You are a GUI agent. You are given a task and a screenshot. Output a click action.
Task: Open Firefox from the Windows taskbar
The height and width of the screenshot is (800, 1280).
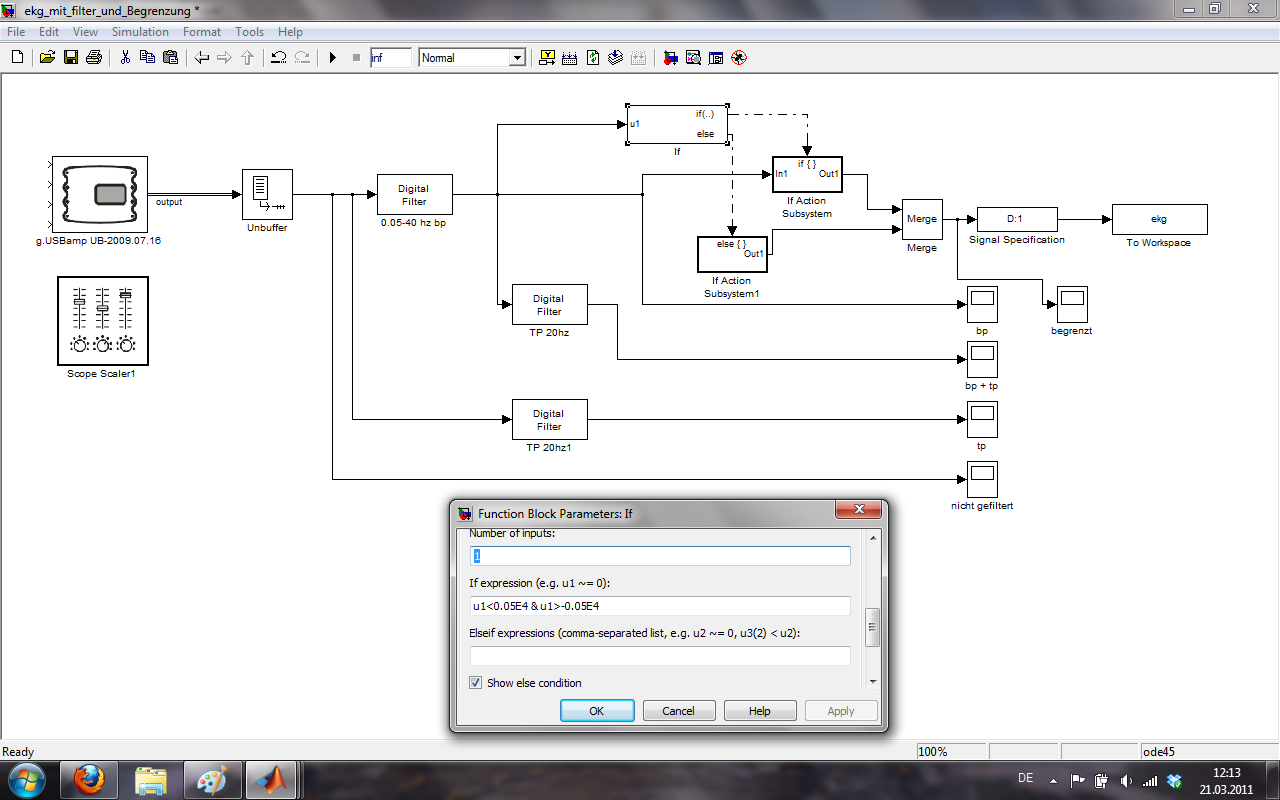coord(89,779)
